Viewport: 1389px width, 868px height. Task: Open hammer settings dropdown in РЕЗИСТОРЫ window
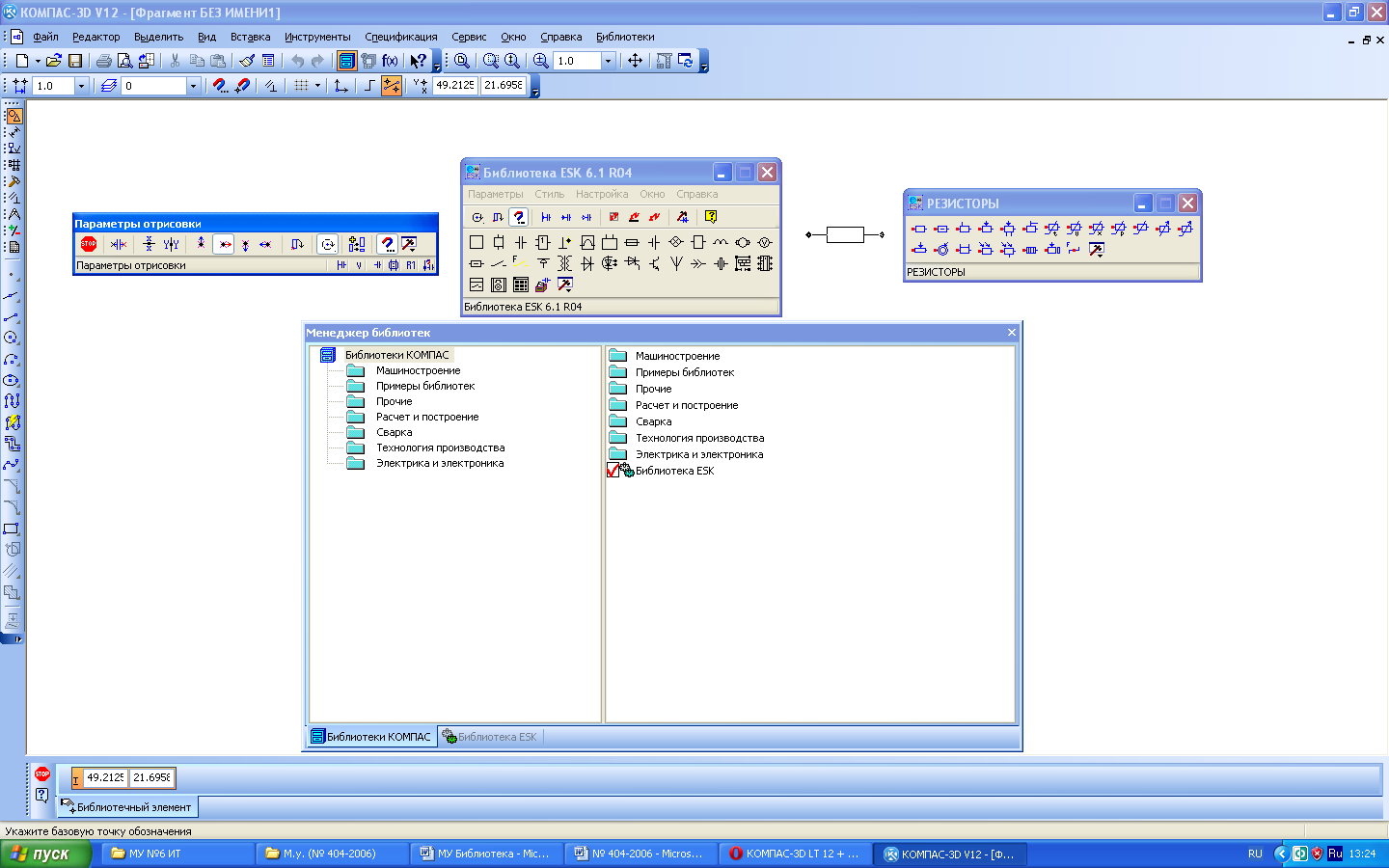(1097, 250)
